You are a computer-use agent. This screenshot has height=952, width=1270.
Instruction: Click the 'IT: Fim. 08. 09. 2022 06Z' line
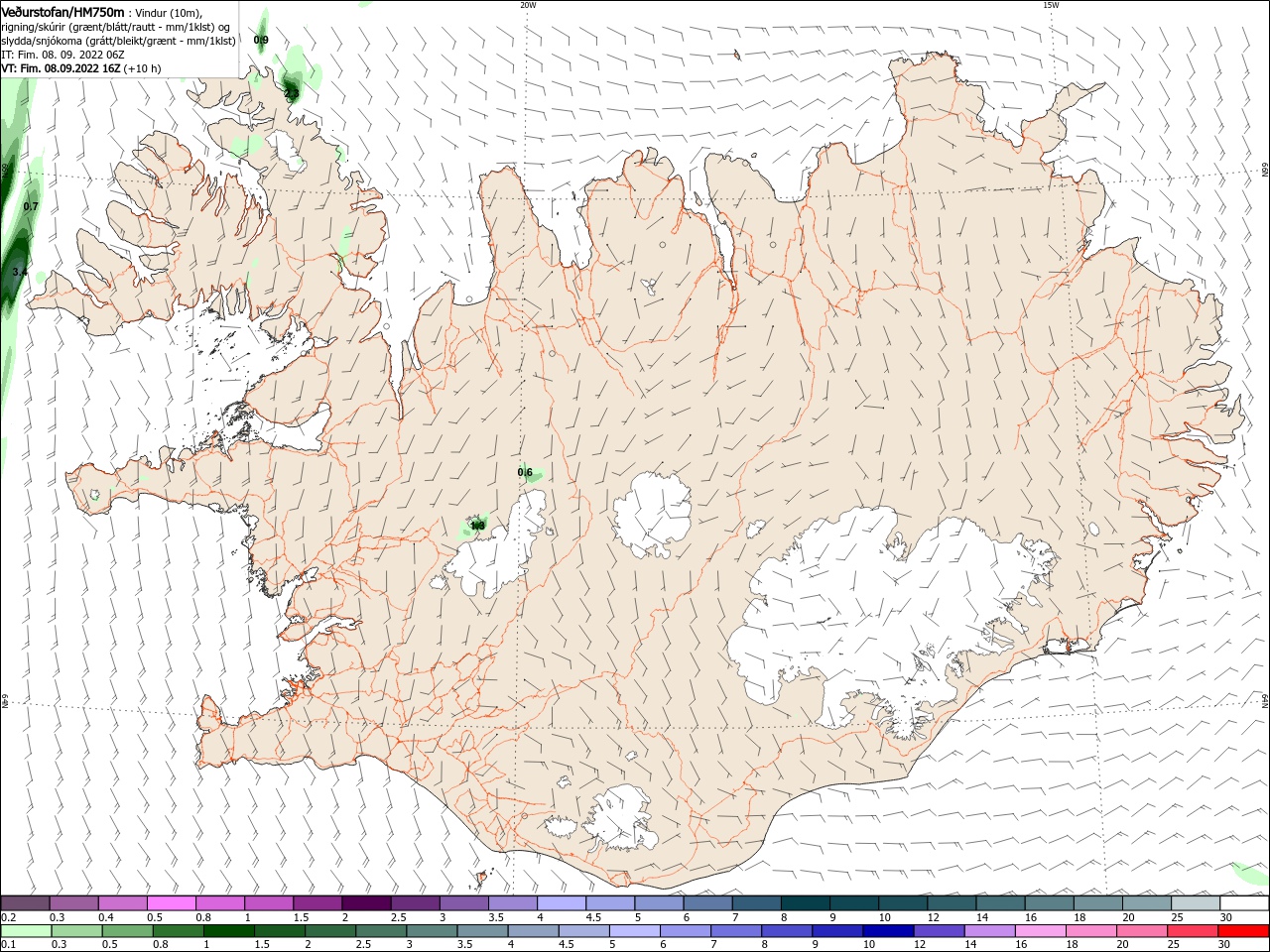pyautogui.click(x=63, y=55)
